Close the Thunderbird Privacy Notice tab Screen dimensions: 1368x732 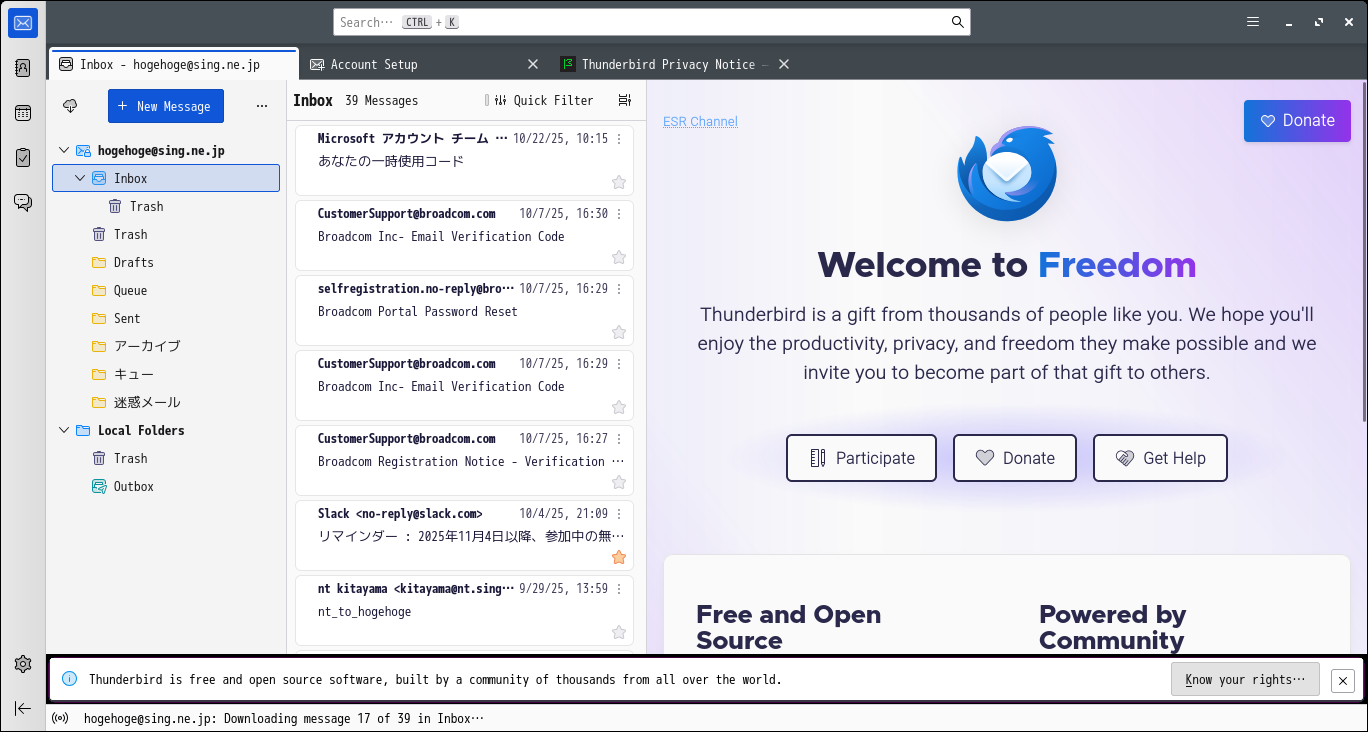click(784, 64)
